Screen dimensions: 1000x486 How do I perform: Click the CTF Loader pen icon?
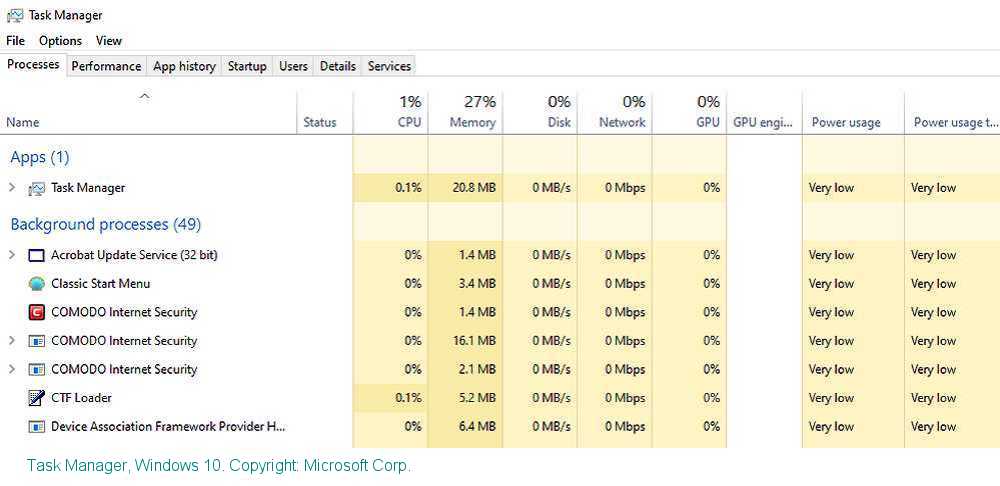pos(36,398)
